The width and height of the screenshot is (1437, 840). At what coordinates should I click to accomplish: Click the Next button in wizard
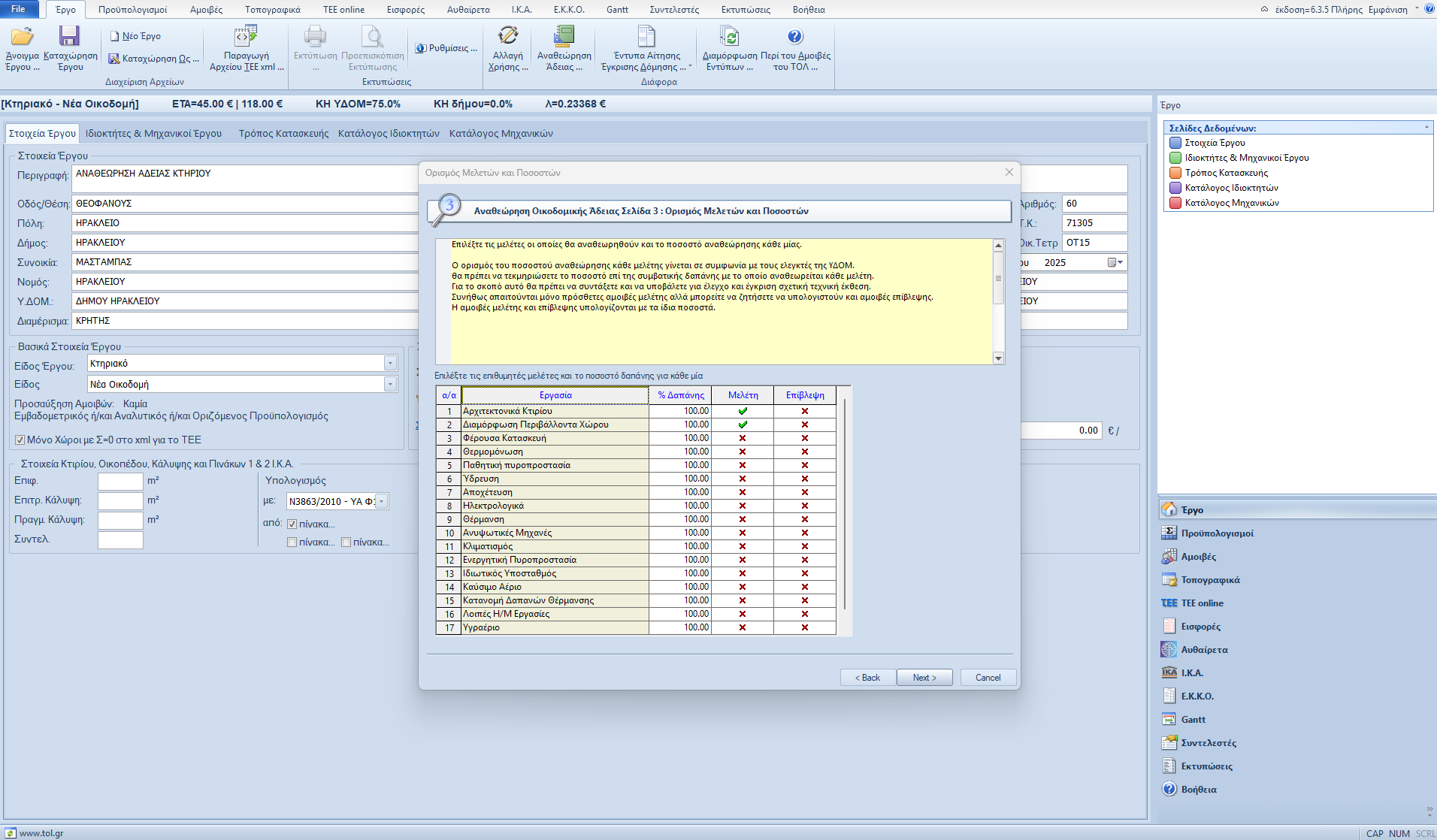[x=924, y=678]
